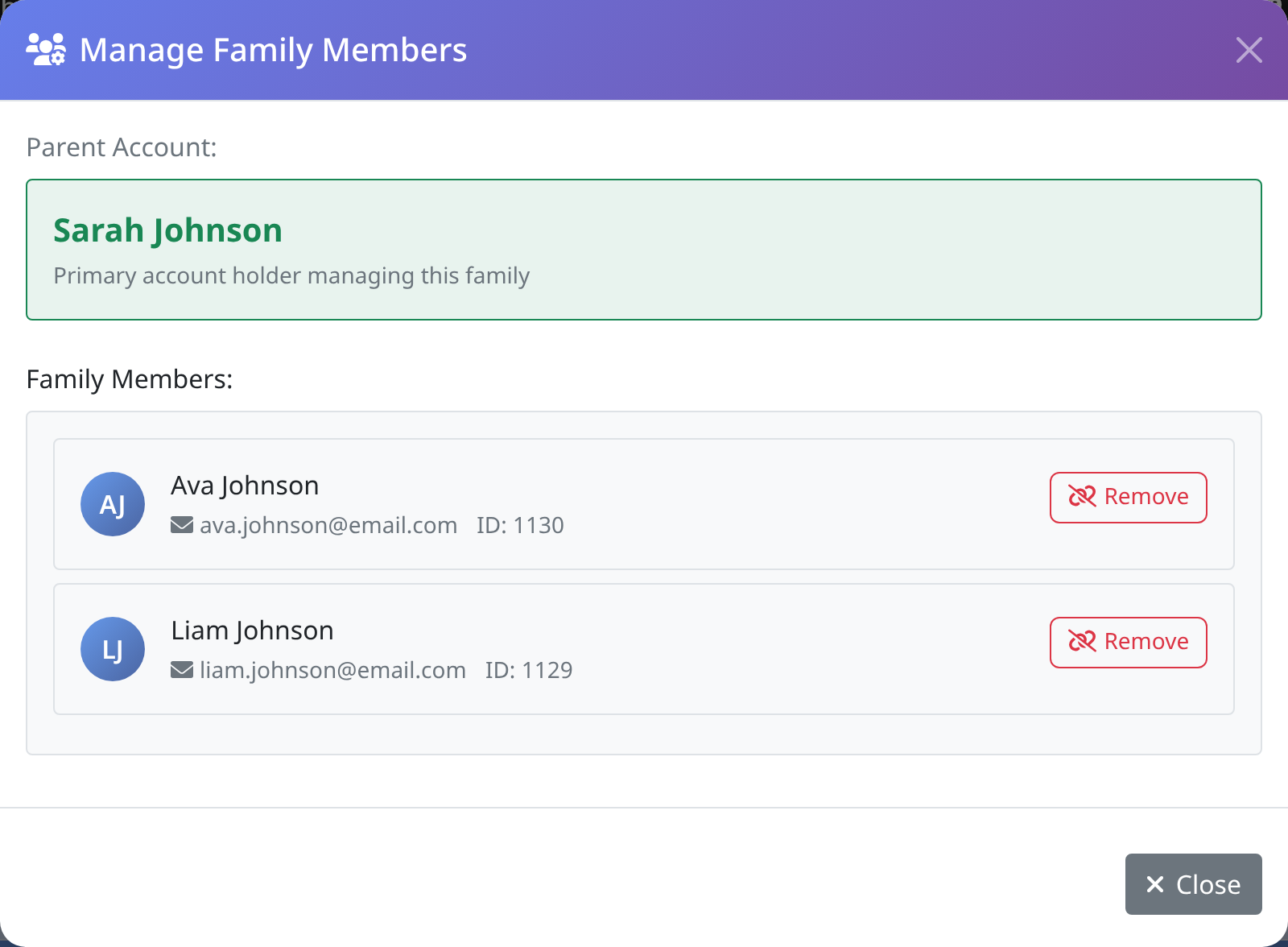This screenshot has height=947, width=1288.
Task: Click the Family Members: label
Action: 130,379
